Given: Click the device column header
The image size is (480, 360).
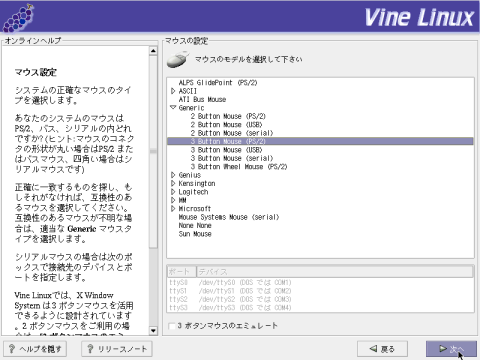Looking at the screenshot, I should pyautogui.click(x=335, y=272).
